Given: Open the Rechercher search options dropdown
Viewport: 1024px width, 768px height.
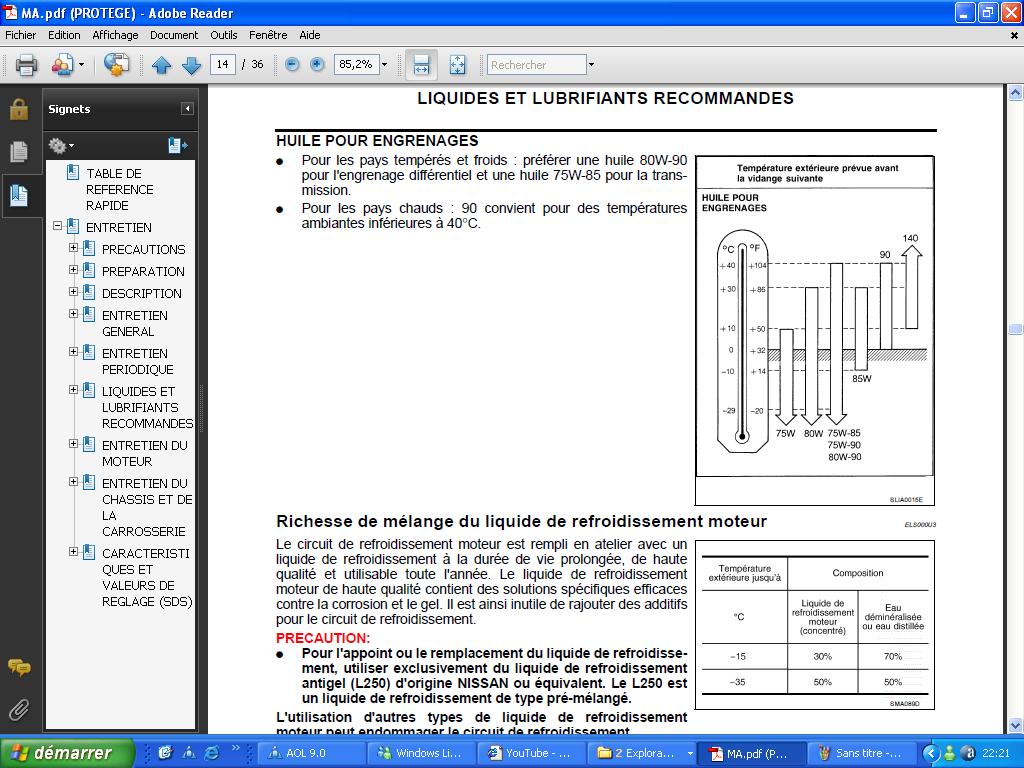Looking at the screenshot, I should pos(591,65).
